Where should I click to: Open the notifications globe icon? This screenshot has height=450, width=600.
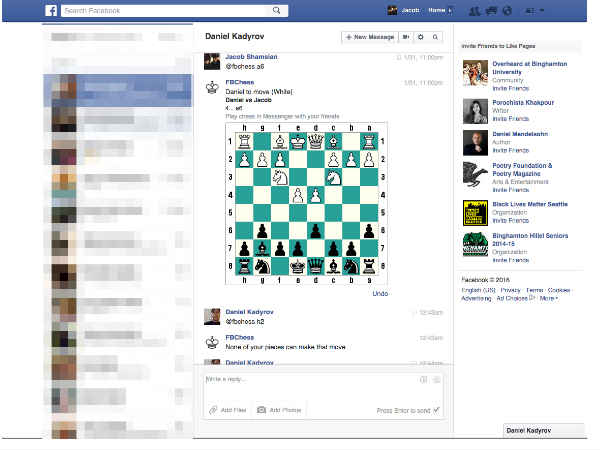coord(507,11)
